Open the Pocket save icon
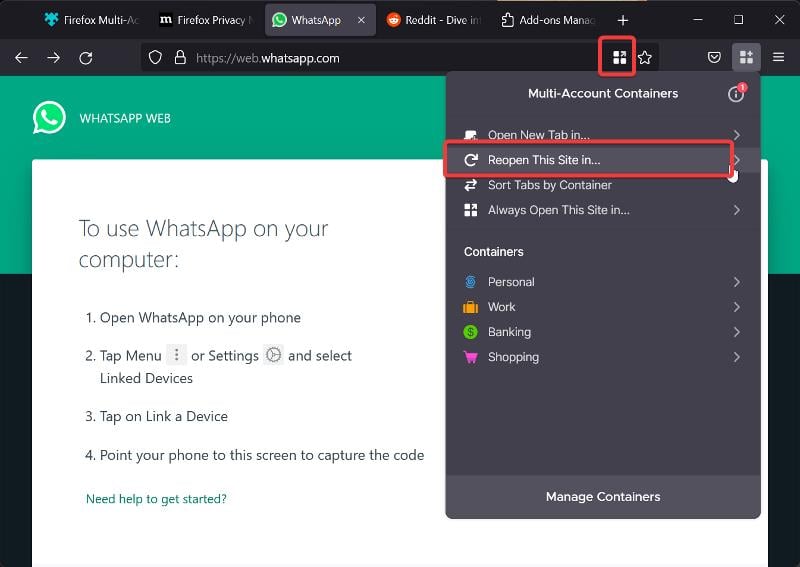800x567 pixels. tap(714, 57)
